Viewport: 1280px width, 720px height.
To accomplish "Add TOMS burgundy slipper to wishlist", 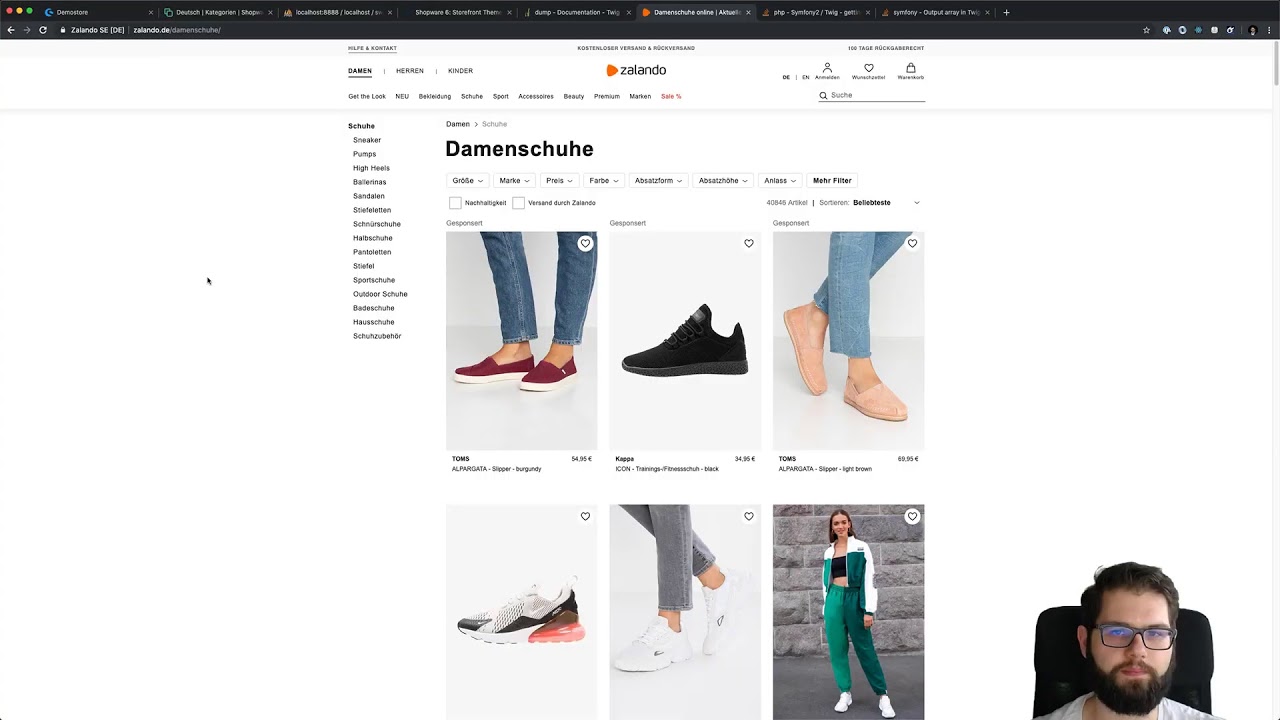I will point(585,243).
